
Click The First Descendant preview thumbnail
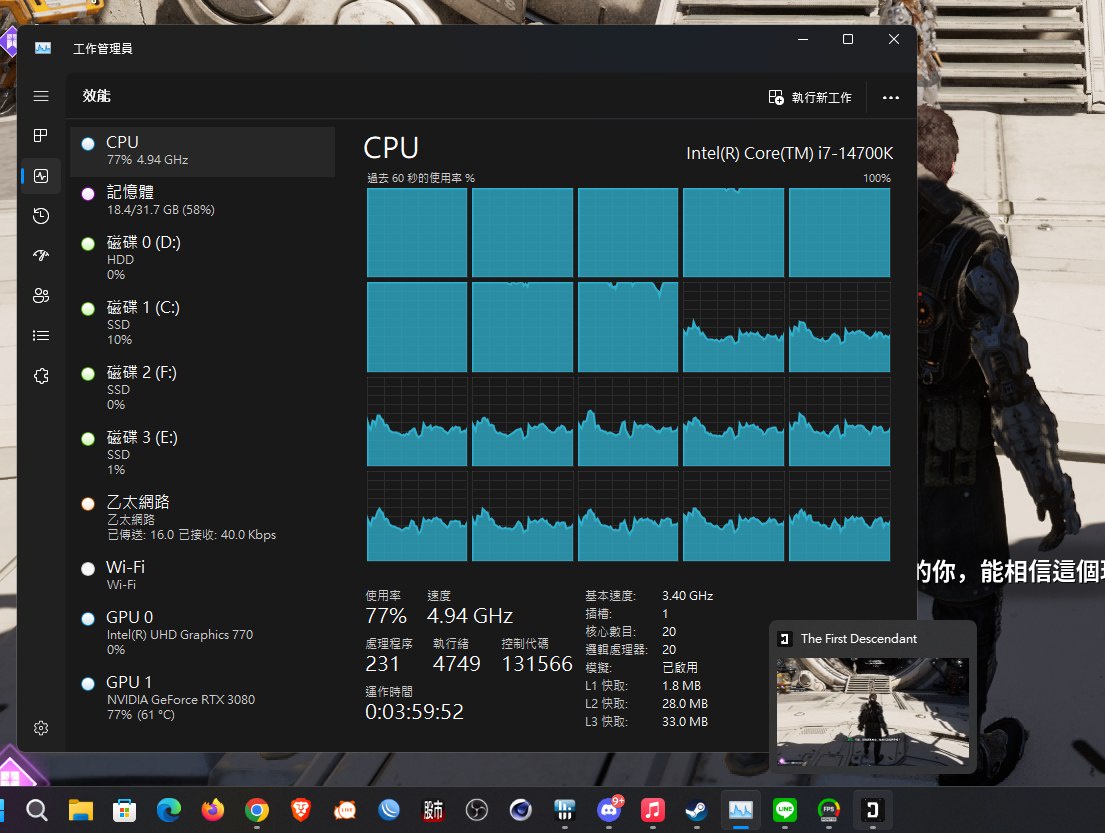pos(872,710)
